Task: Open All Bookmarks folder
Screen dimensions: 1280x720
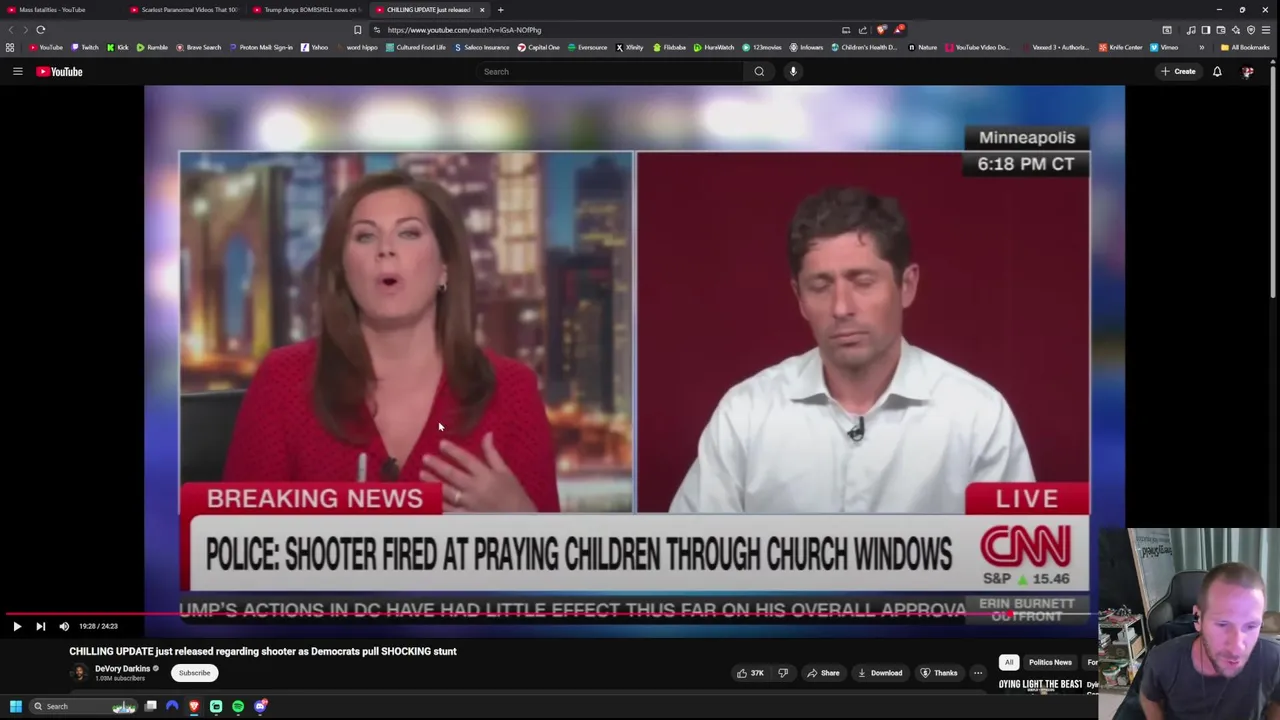Action: [x=1245, y=47]
